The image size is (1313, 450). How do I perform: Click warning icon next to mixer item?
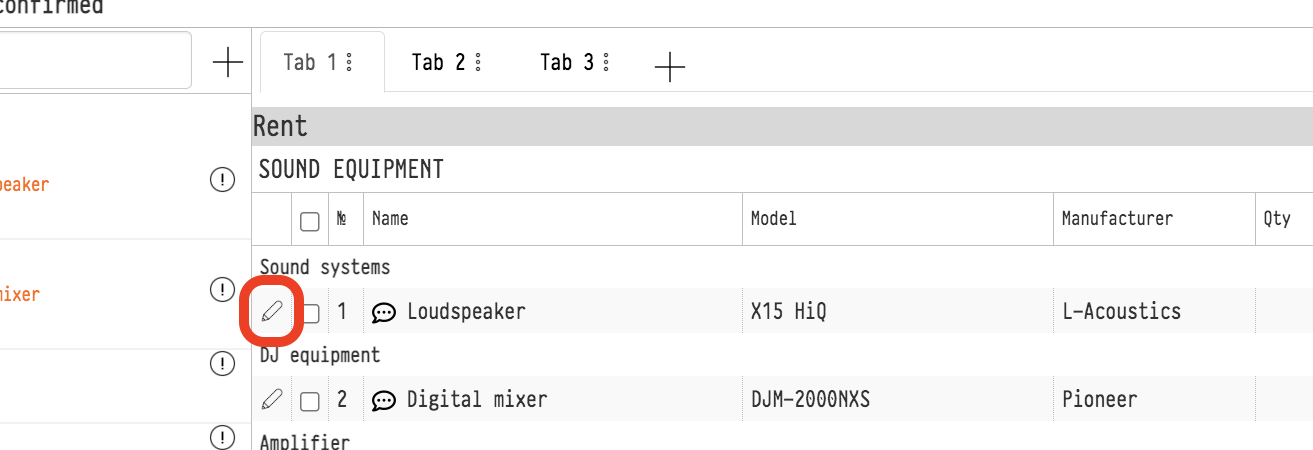[221, 290]
